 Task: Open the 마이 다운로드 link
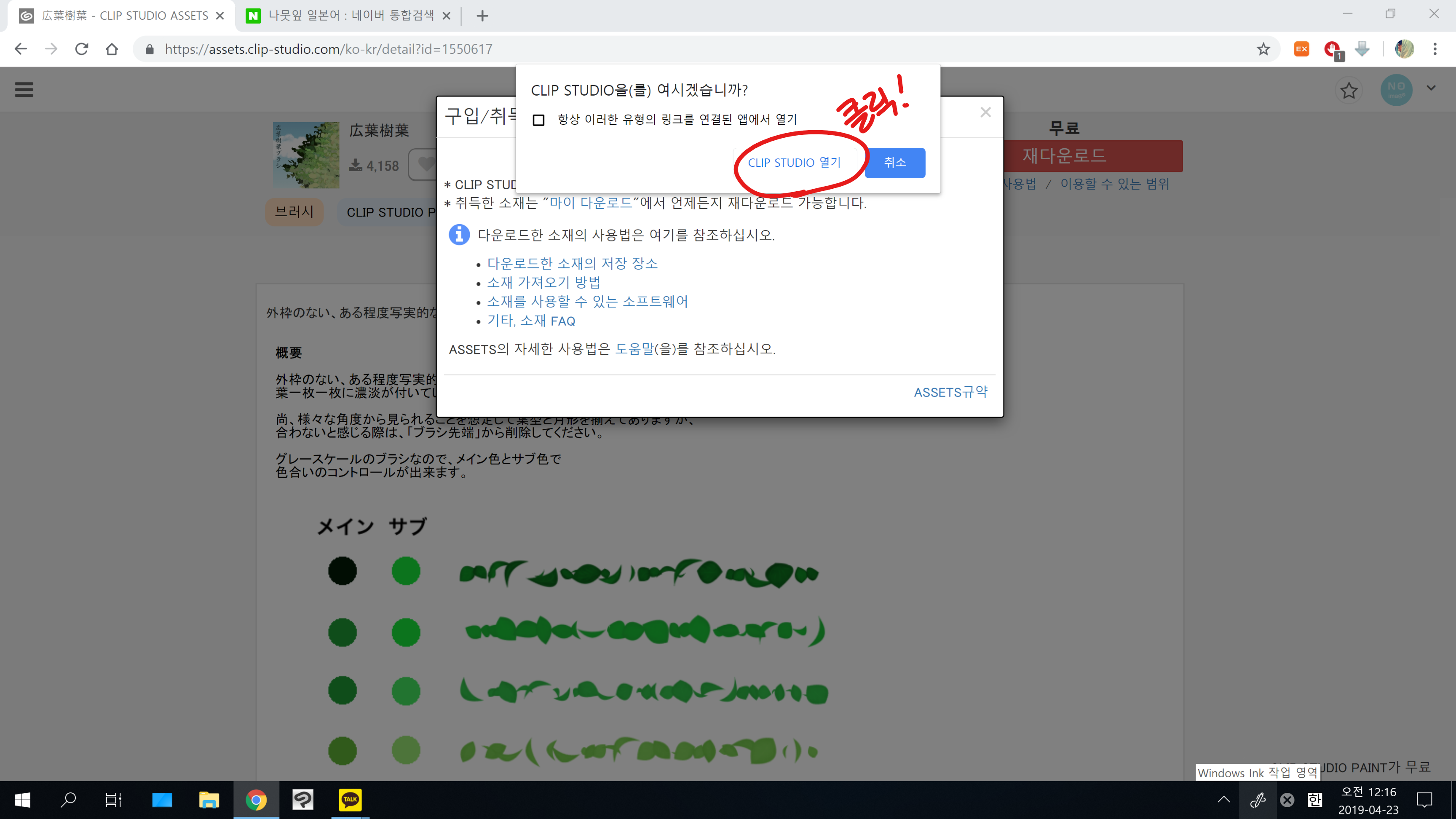[x=591, y=203]
